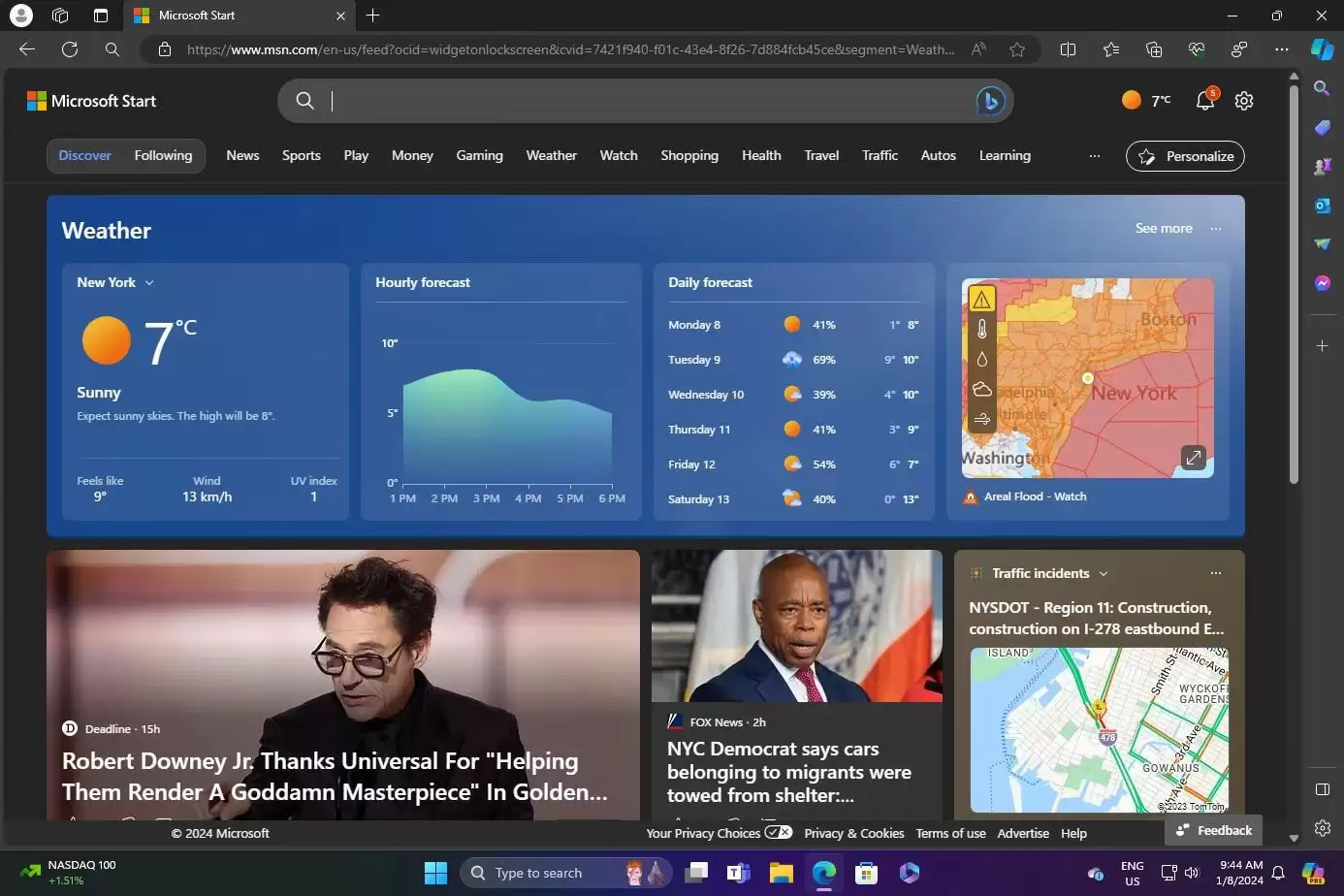Open Games from the Edge sidebar
The width and height of the screenshot is (1344, 896).
coord(1322,166)
